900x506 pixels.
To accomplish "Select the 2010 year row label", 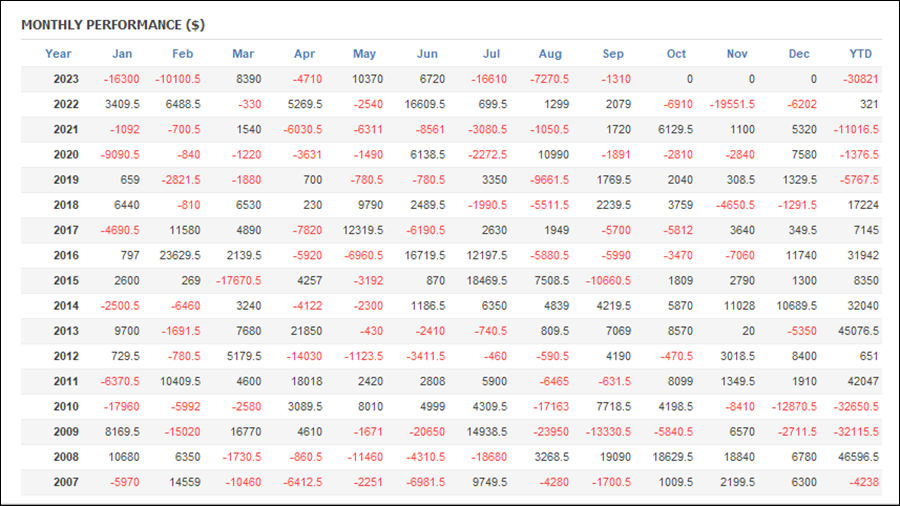I will point(66,407).
